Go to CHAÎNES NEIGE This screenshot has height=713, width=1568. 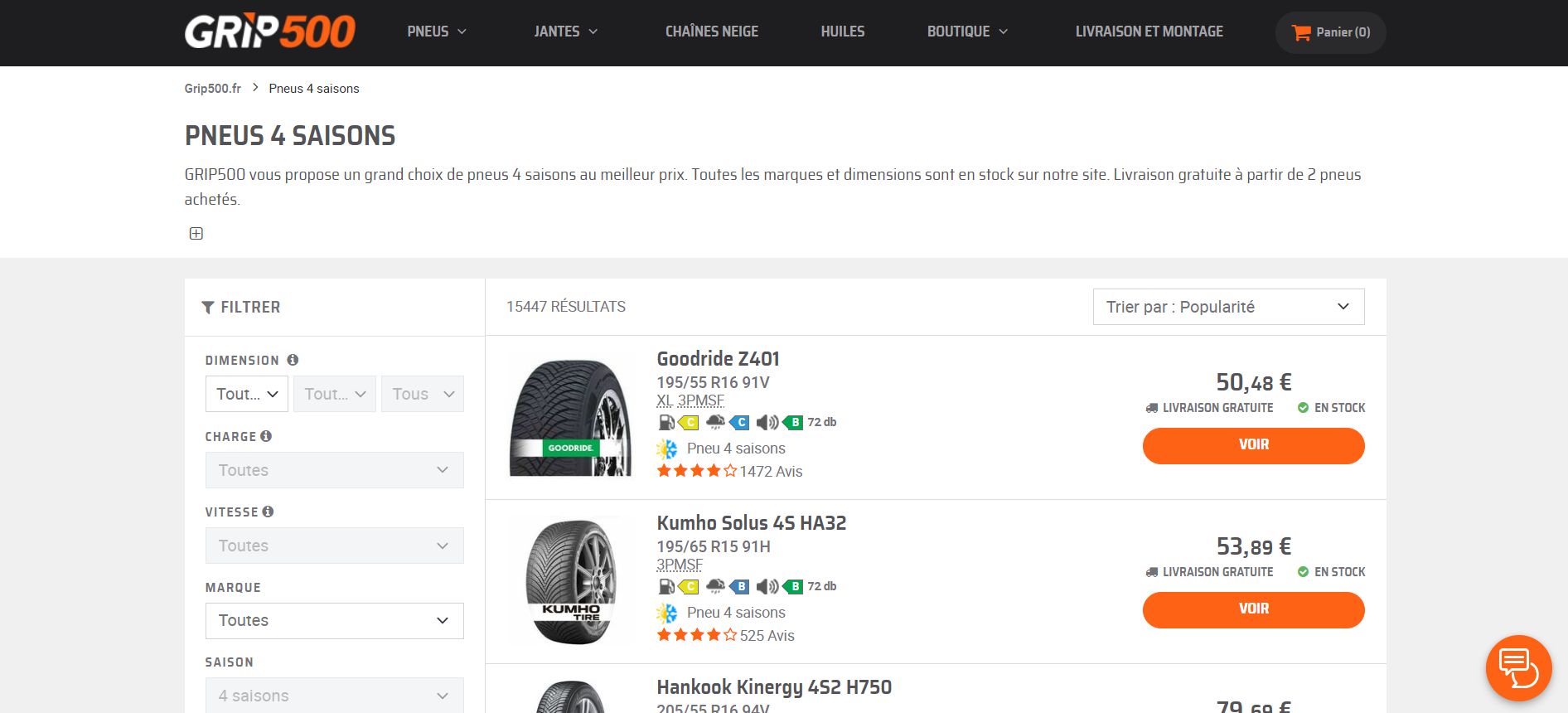click(712, 32)
